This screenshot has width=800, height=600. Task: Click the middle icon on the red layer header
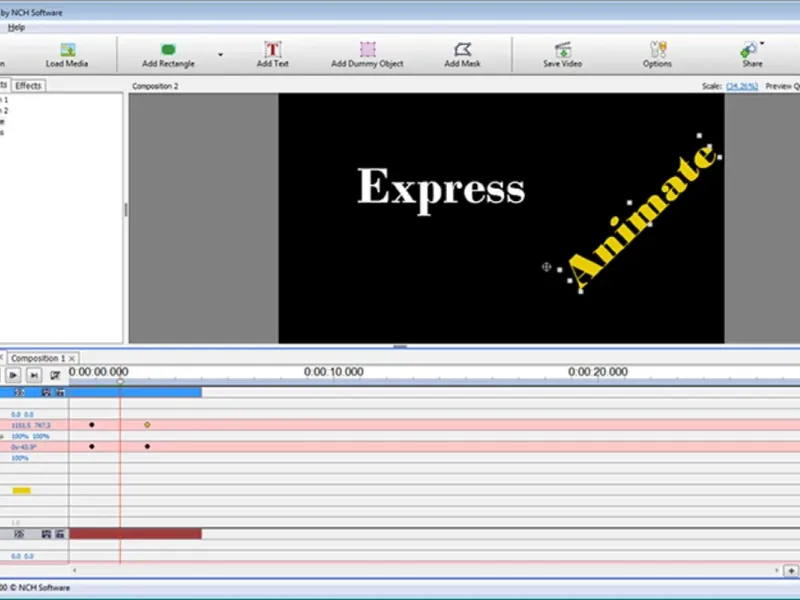point(46,534)
